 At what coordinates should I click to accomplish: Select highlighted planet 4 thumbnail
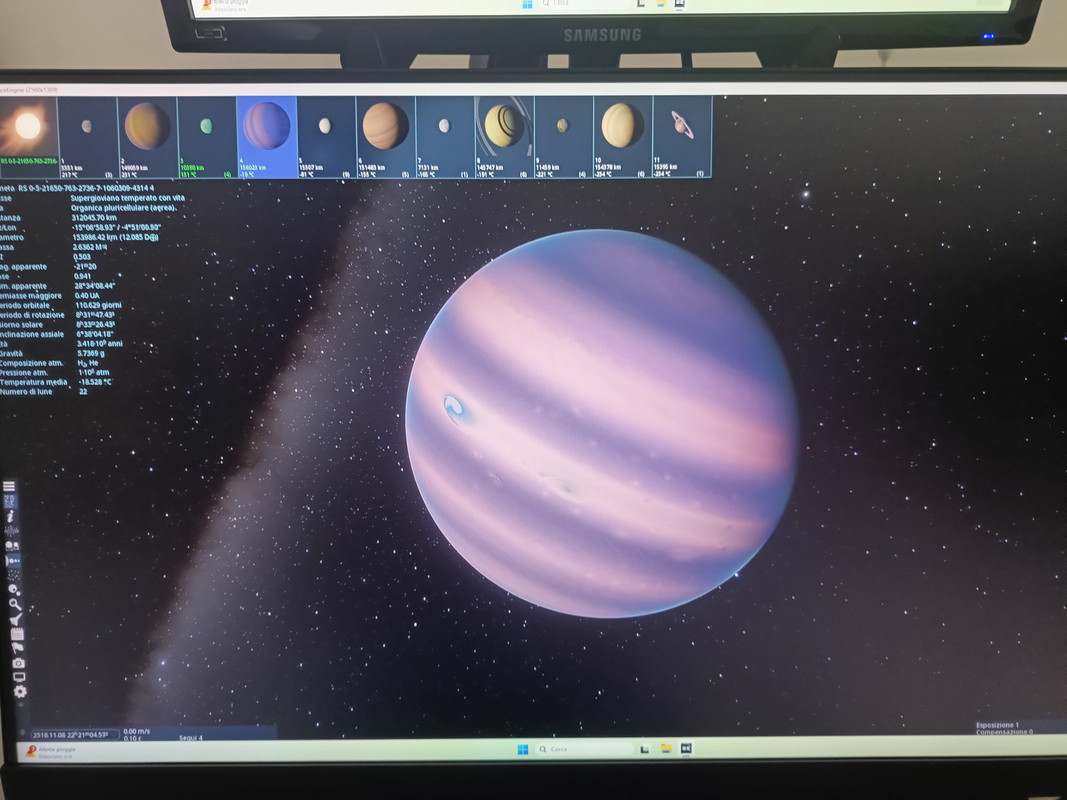click(267, 137)
